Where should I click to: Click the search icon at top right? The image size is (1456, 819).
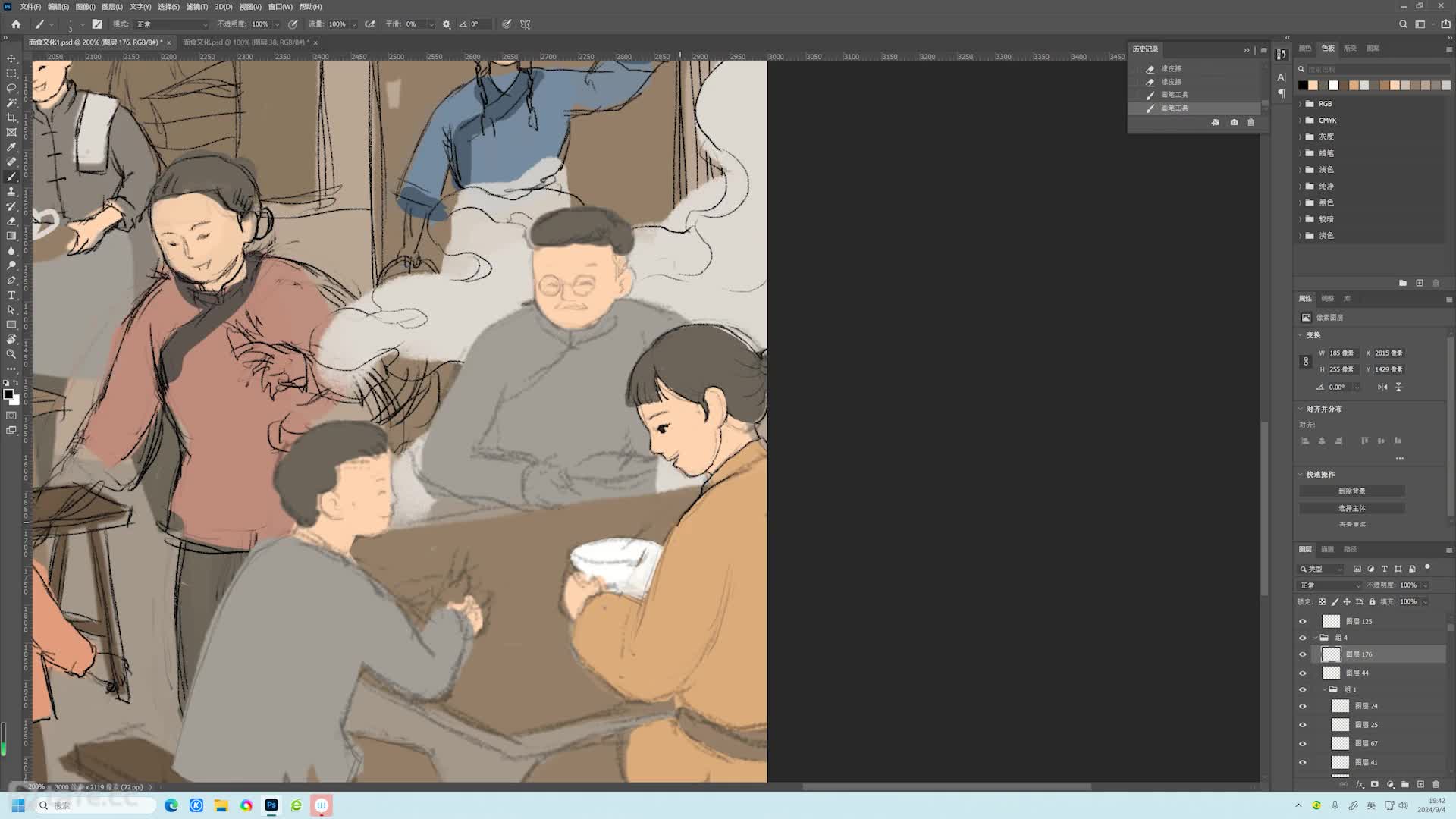coord(1403,24)
